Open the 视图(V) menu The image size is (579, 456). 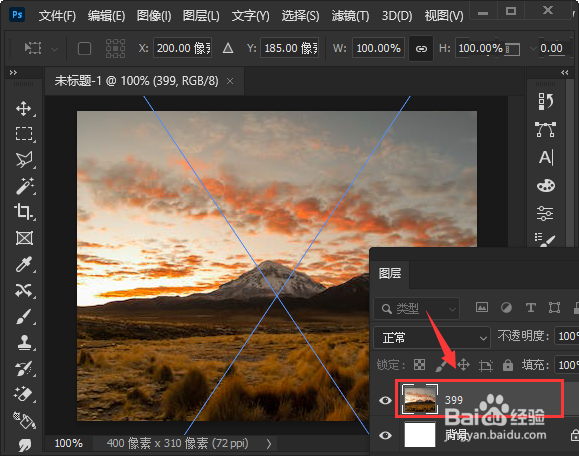(x=444, y=16)
